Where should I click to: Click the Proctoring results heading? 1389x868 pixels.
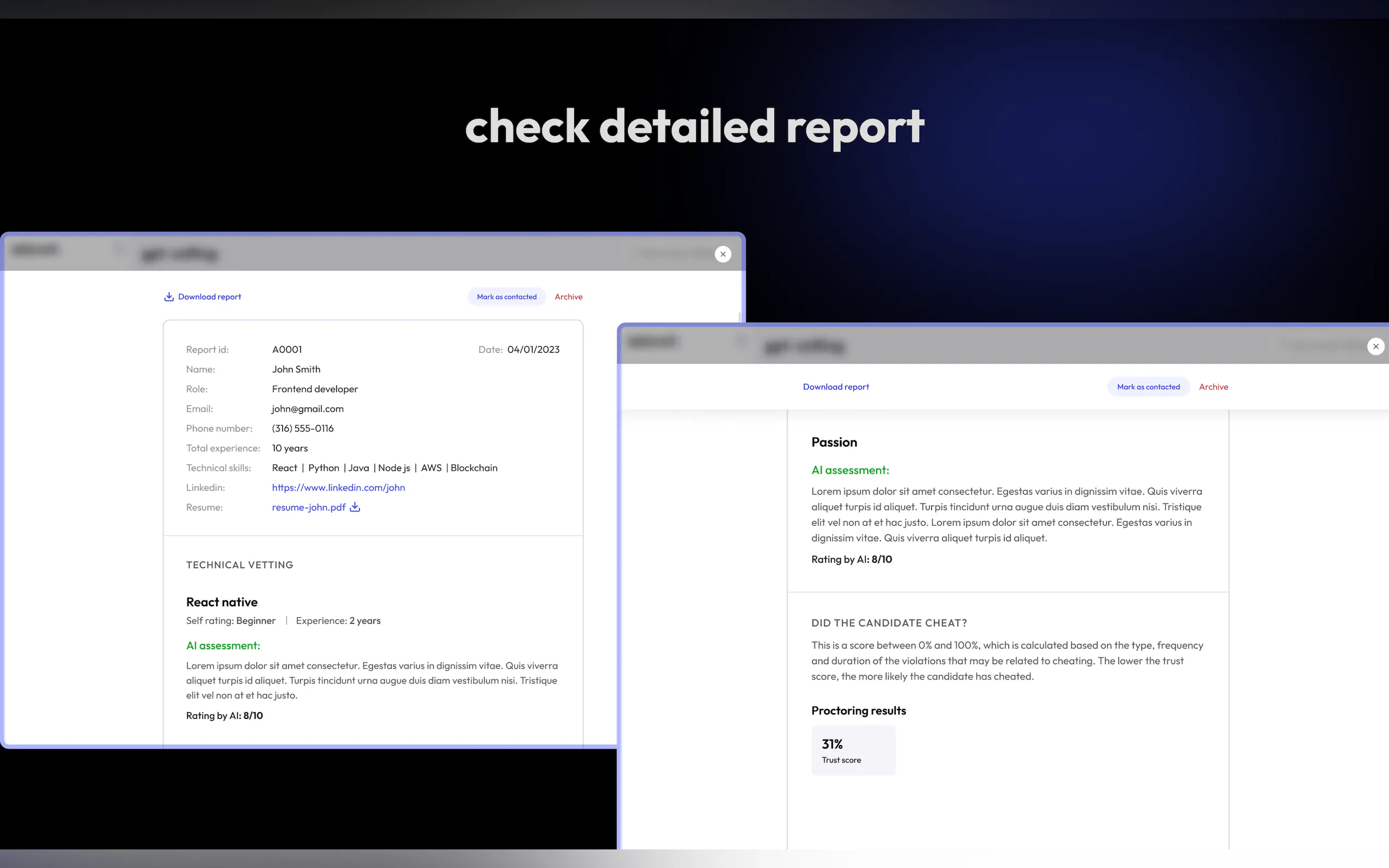click(x=859, y=711)
